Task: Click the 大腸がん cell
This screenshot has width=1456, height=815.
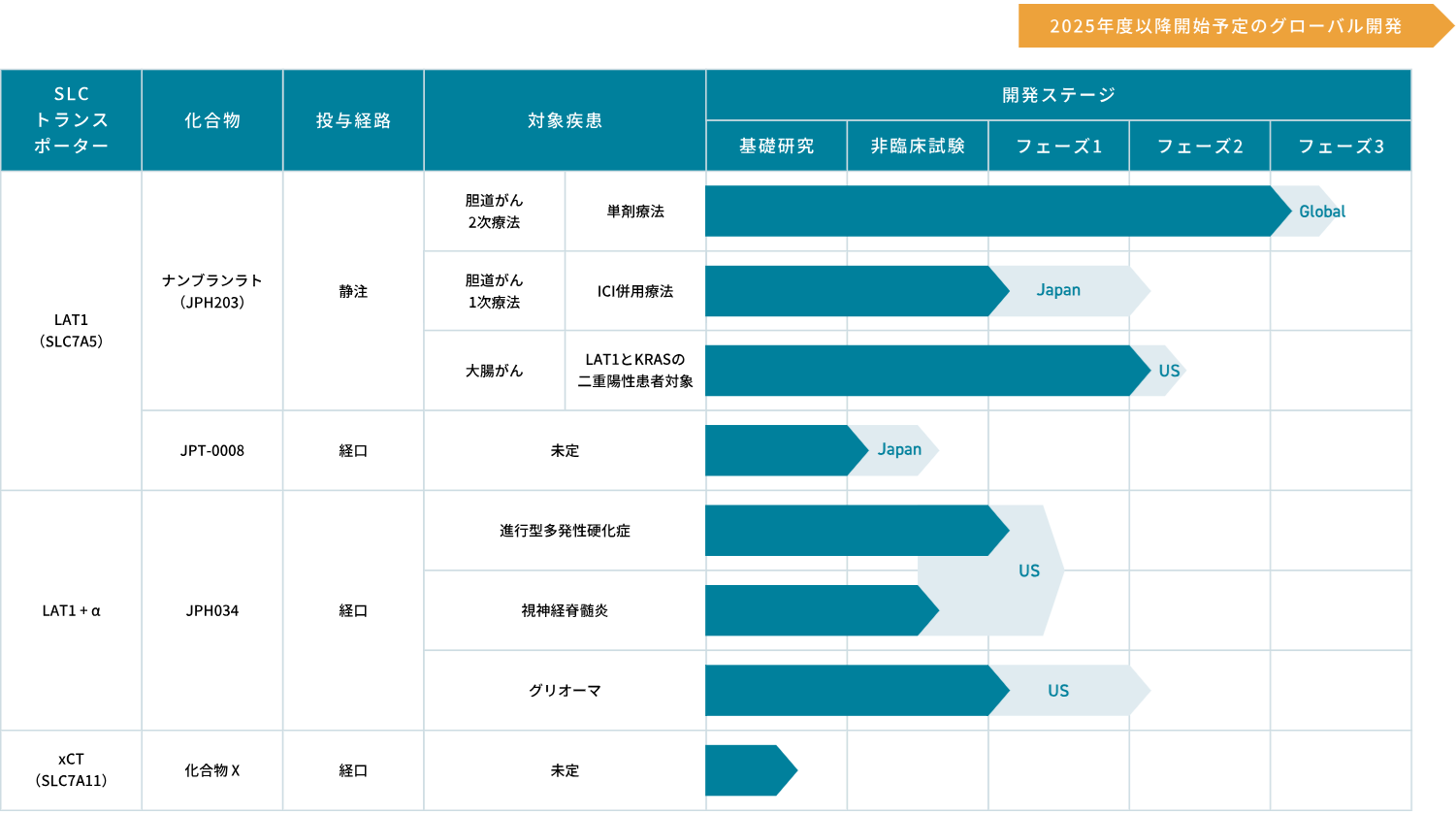Action: [x=495, y=371]
